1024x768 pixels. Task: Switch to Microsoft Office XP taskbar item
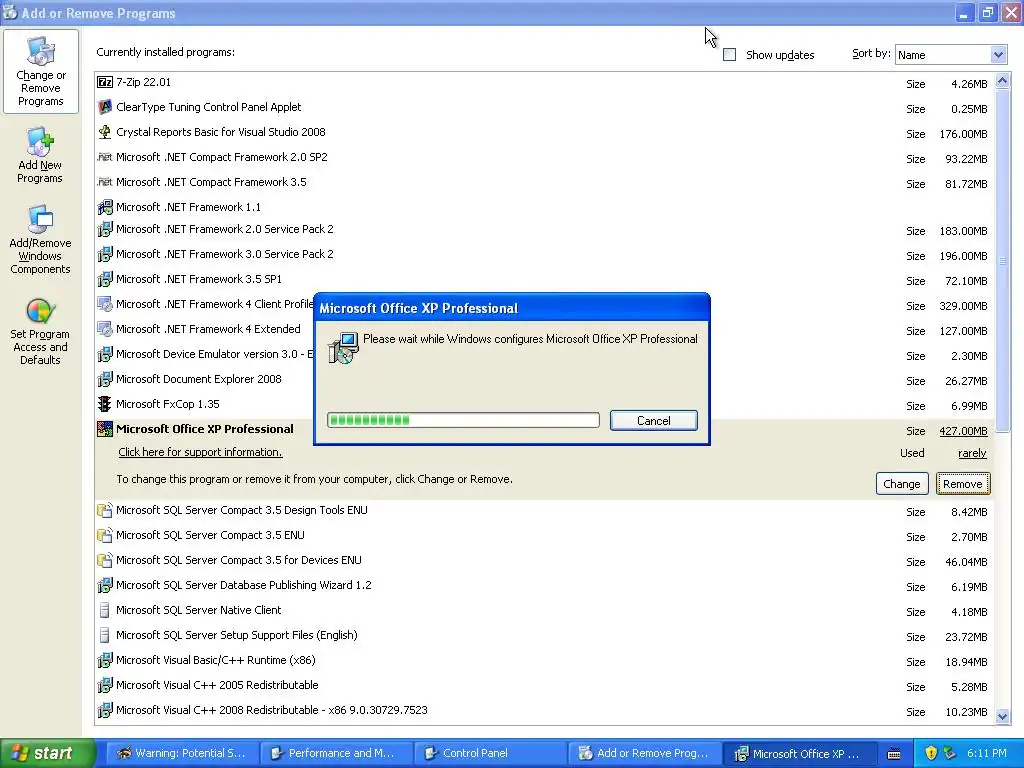click(x=799, y=753)
